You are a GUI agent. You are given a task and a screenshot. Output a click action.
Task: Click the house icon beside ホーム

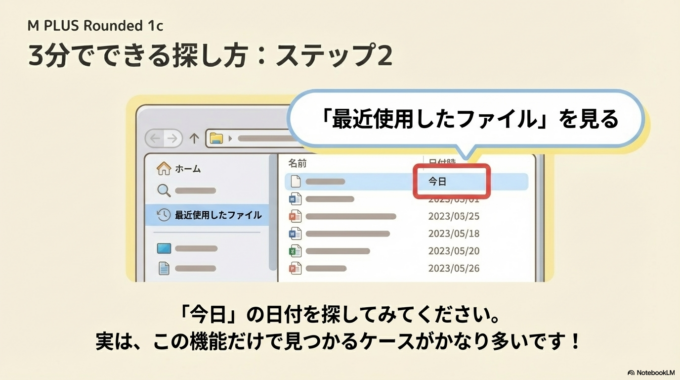(163, 168)
